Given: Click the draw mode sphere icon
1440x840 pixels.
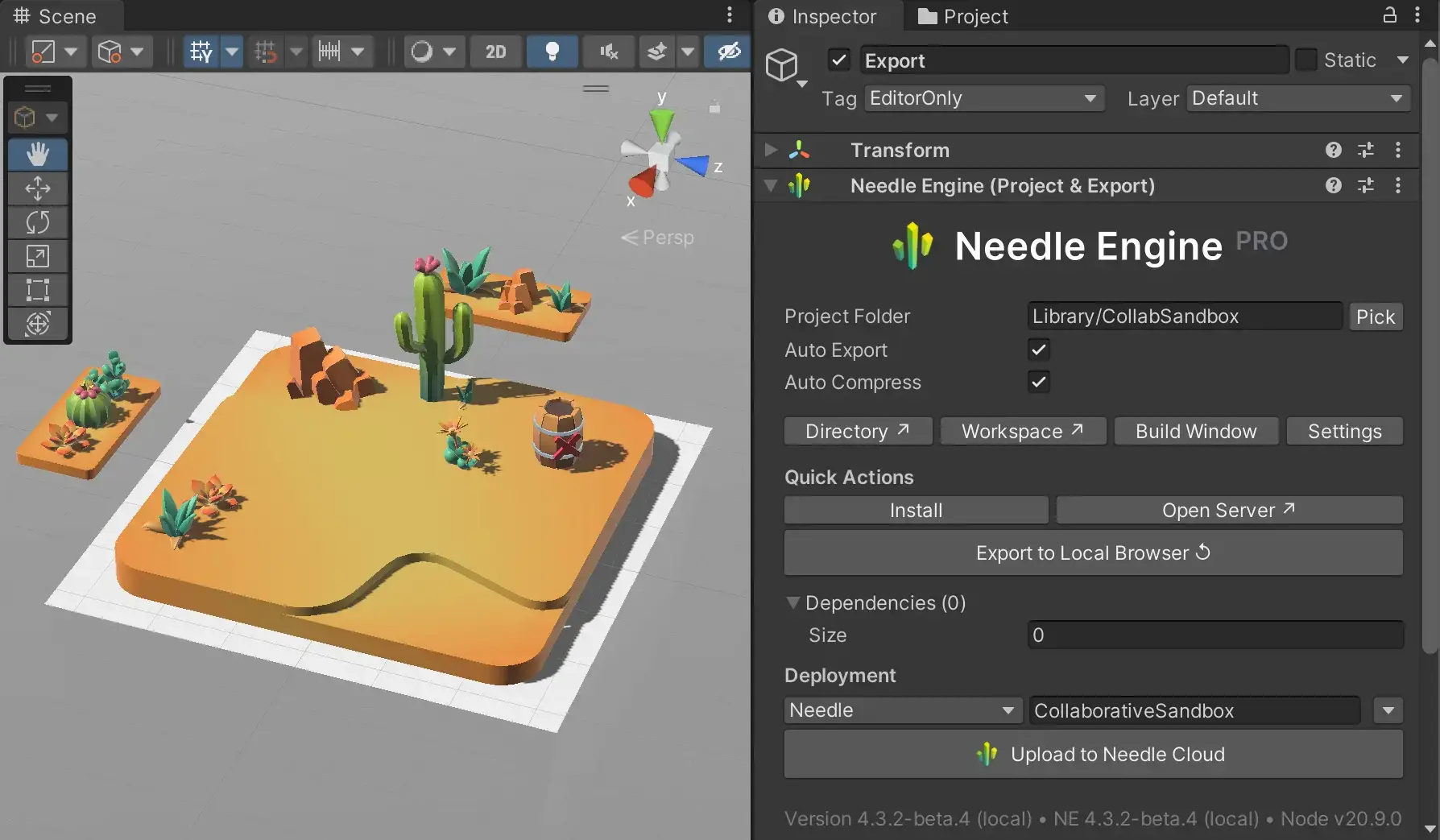Looking at the screenshot, I should point(422,52).
